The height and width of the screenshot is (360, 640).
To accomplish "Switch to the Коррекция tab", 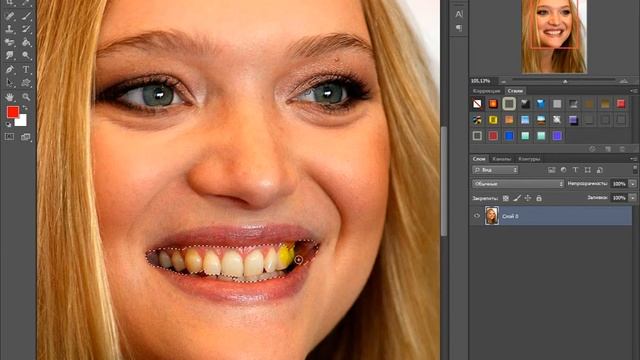I will (486, 91).
